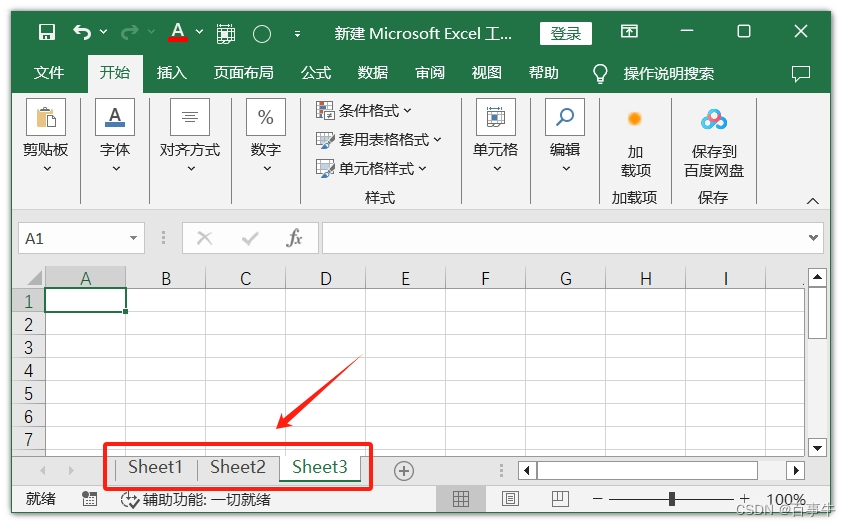Image resolution: width=851 pixels, height=526 pixels.
Task: Switch to Page Layout view icon
Action: click(510, 499)
